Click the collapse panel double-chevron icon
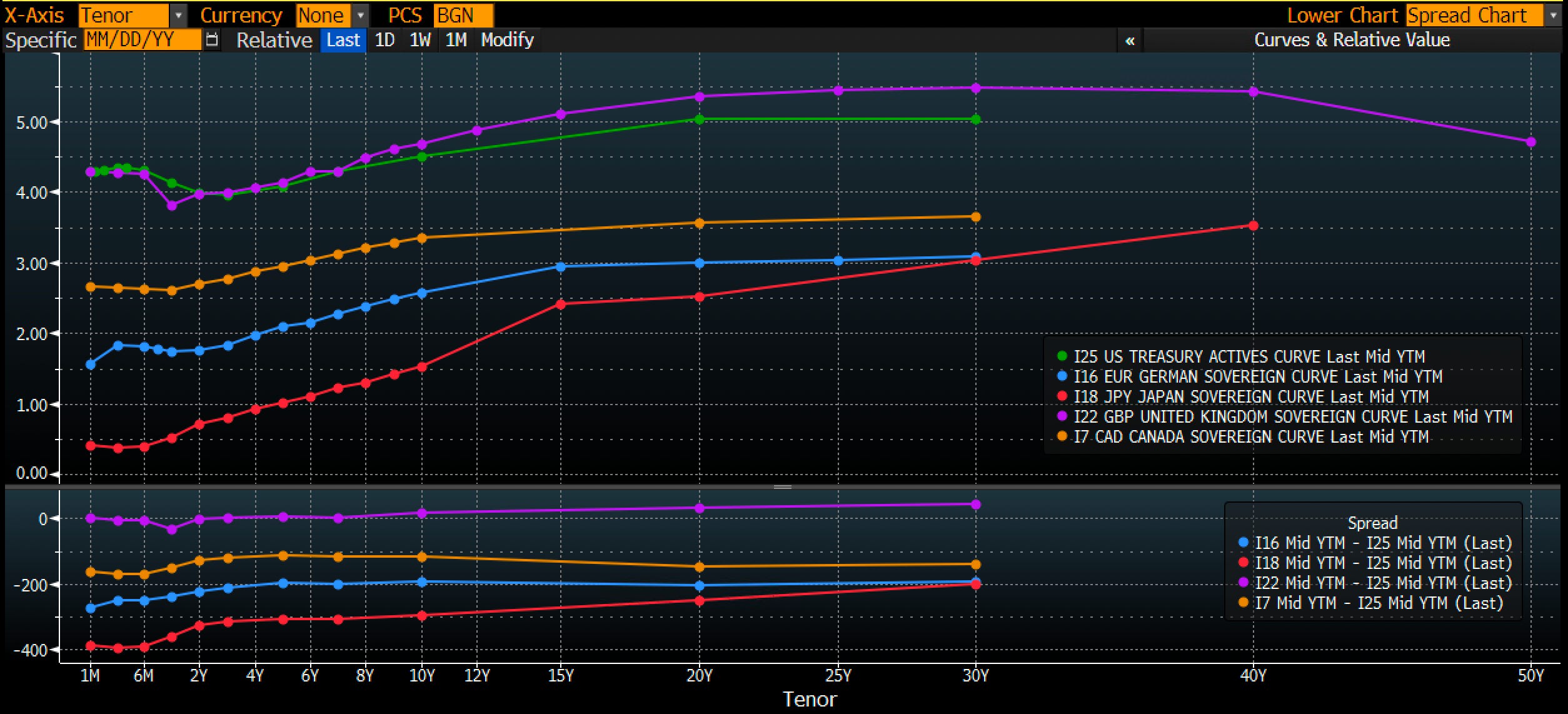This screenshot has height=714, width=1568. pyautogui.click(x=1130, y=41)
